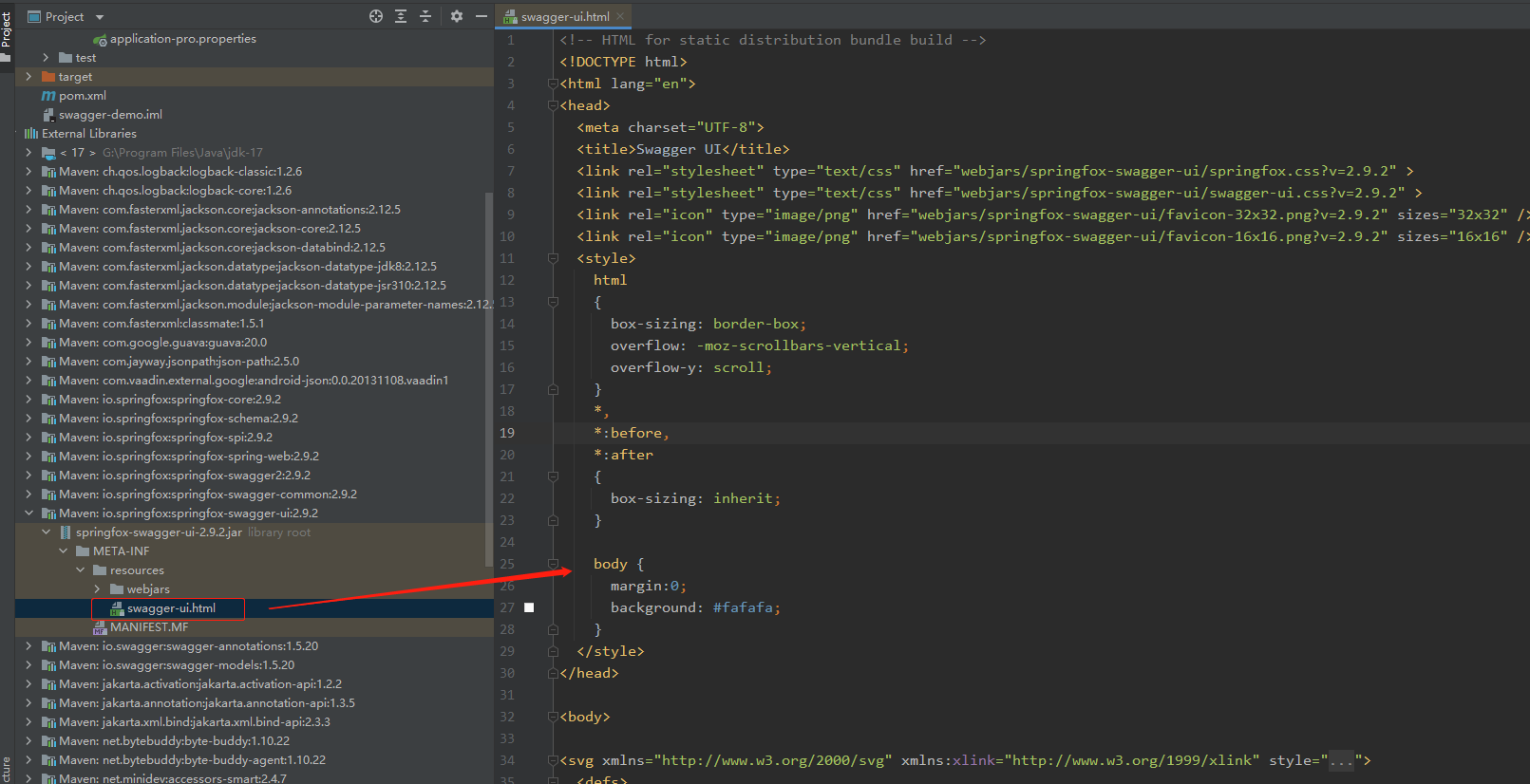Screen dimensions: 1530x784
Task: Fold the head tag at line 4
Action: pos(553,105)
